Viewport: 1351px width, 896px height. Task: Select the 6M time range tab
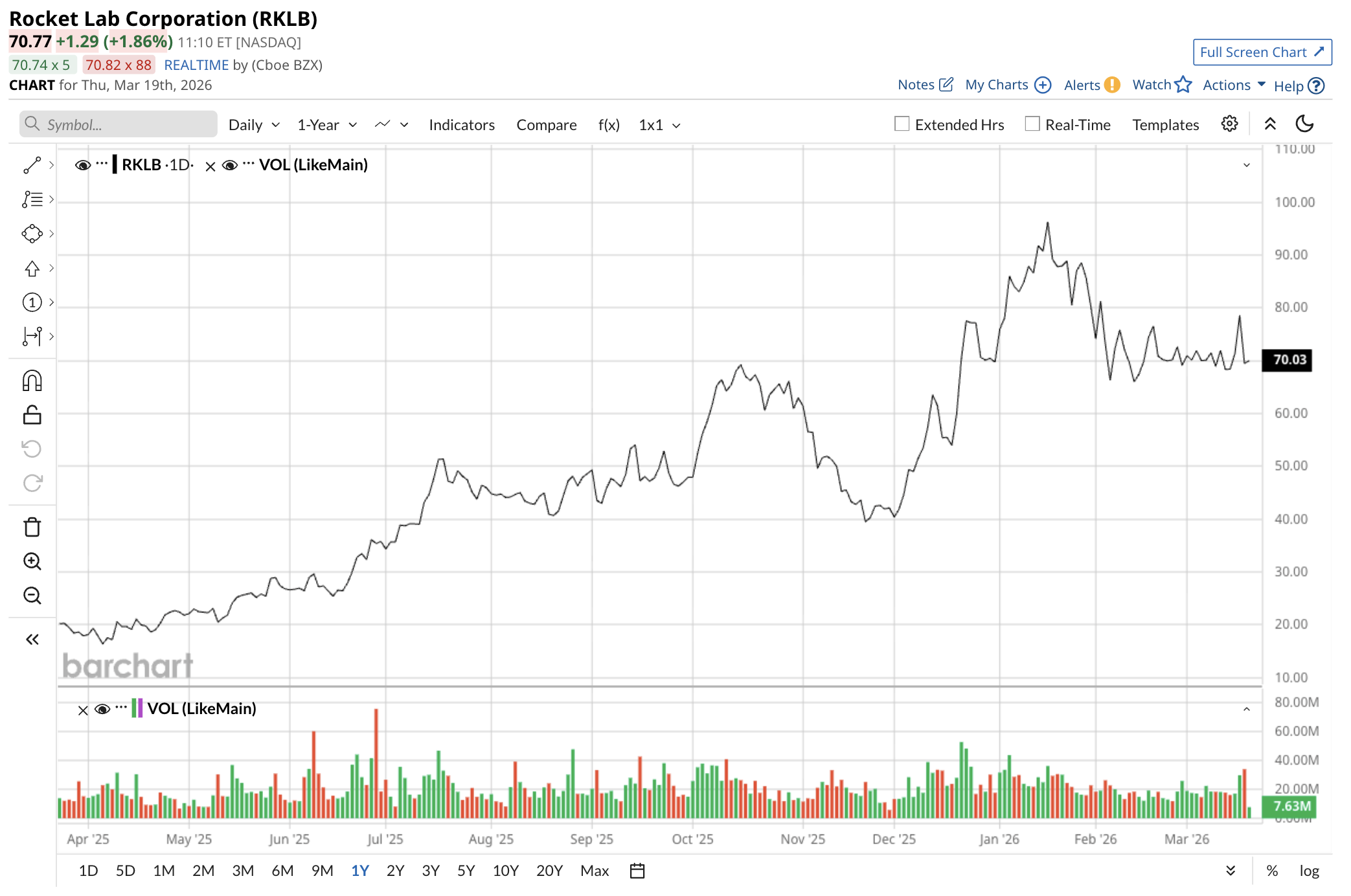pos(282,871)
